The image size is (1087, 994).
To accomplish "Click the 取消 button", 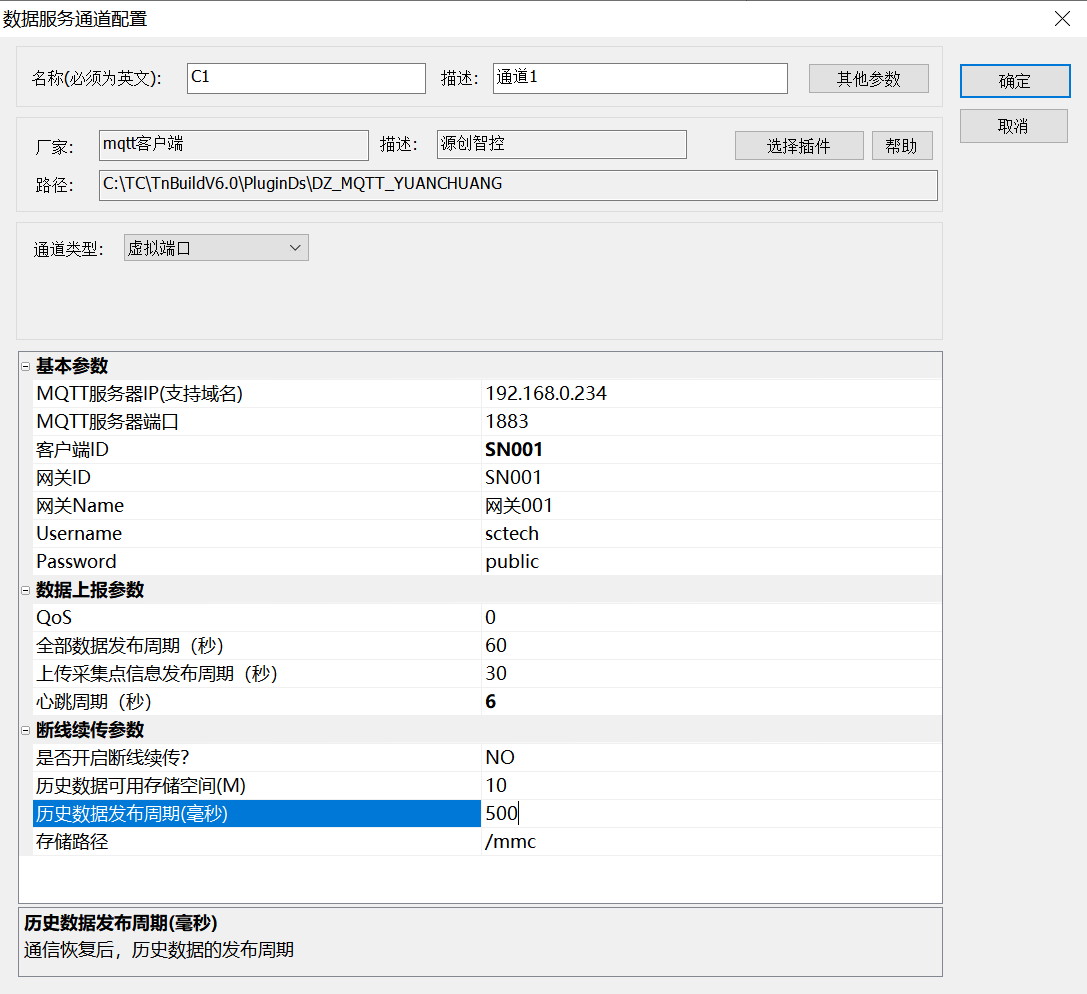I will coord(1014,126).
